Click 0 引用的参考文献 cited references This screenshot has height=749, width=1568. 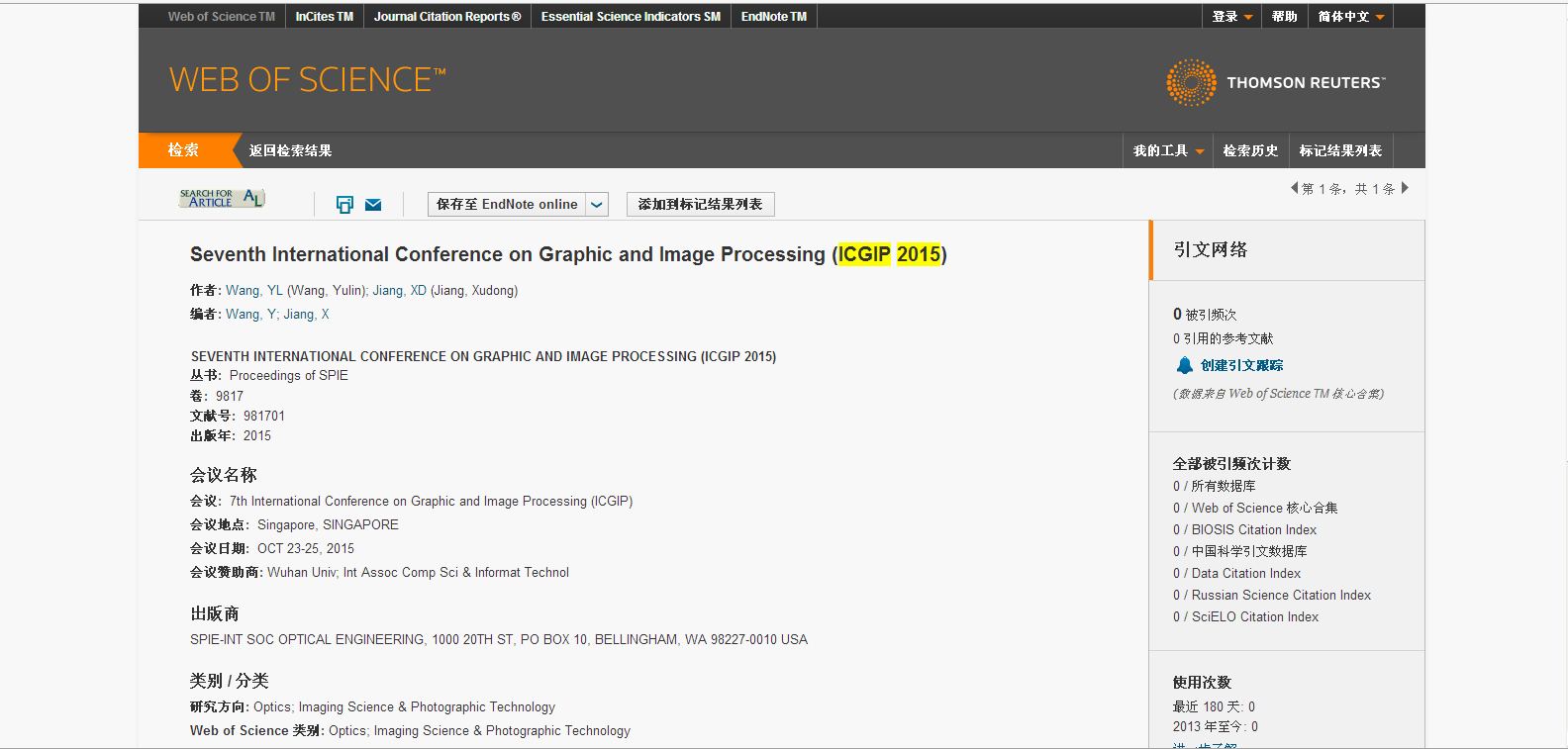(1224, 339)
